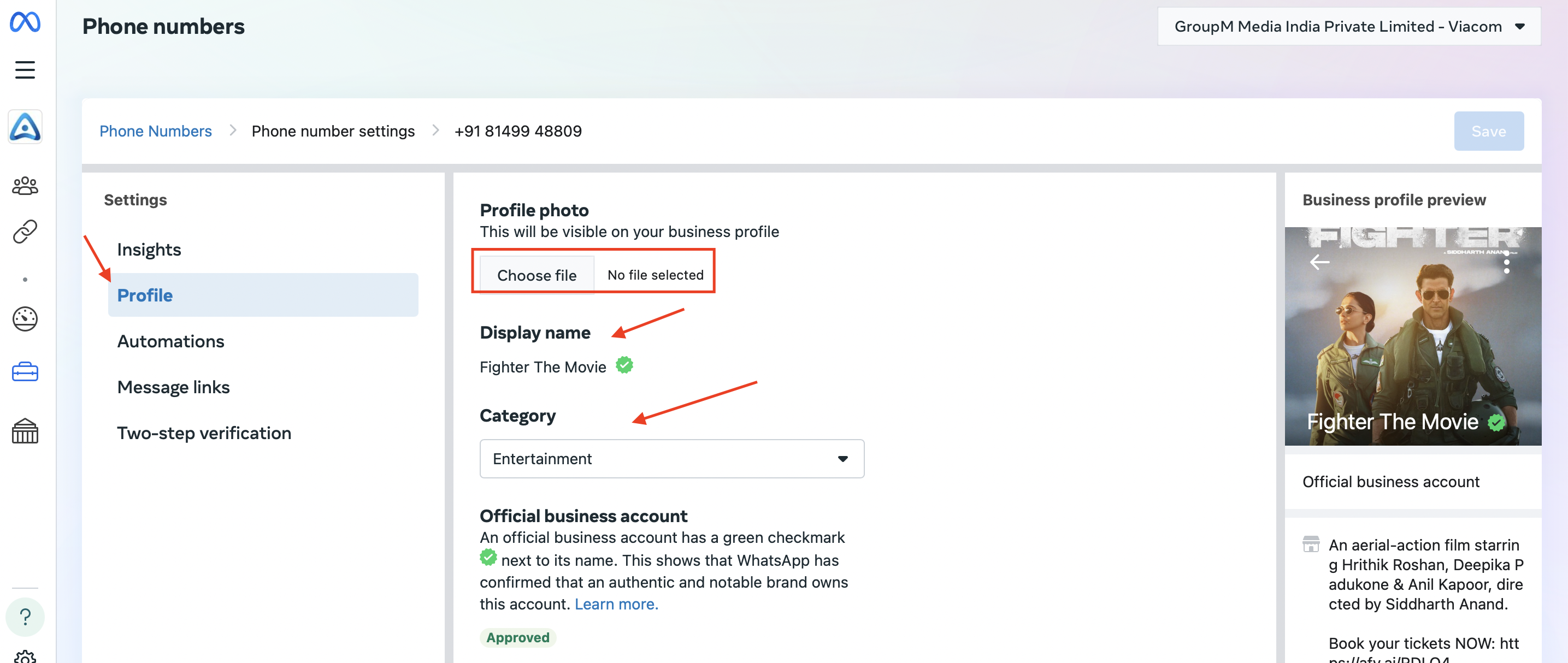This screenshot has height=663, width=1568.
Task: Click the back arrow in profile preview
Action: (x=1319, y=262)
